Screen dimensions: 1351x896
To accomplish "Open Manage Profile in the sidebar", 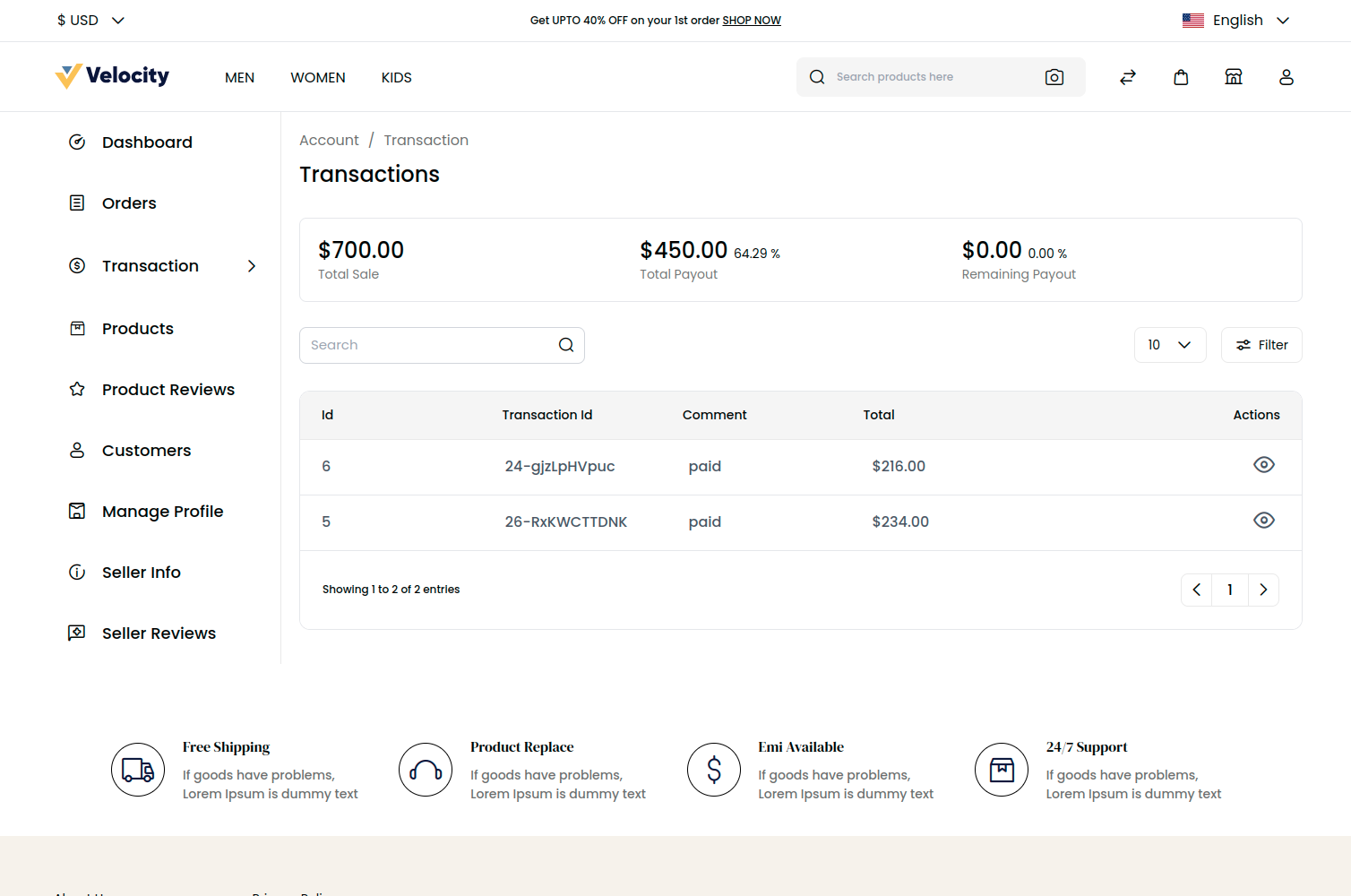I will pos(163,512).
